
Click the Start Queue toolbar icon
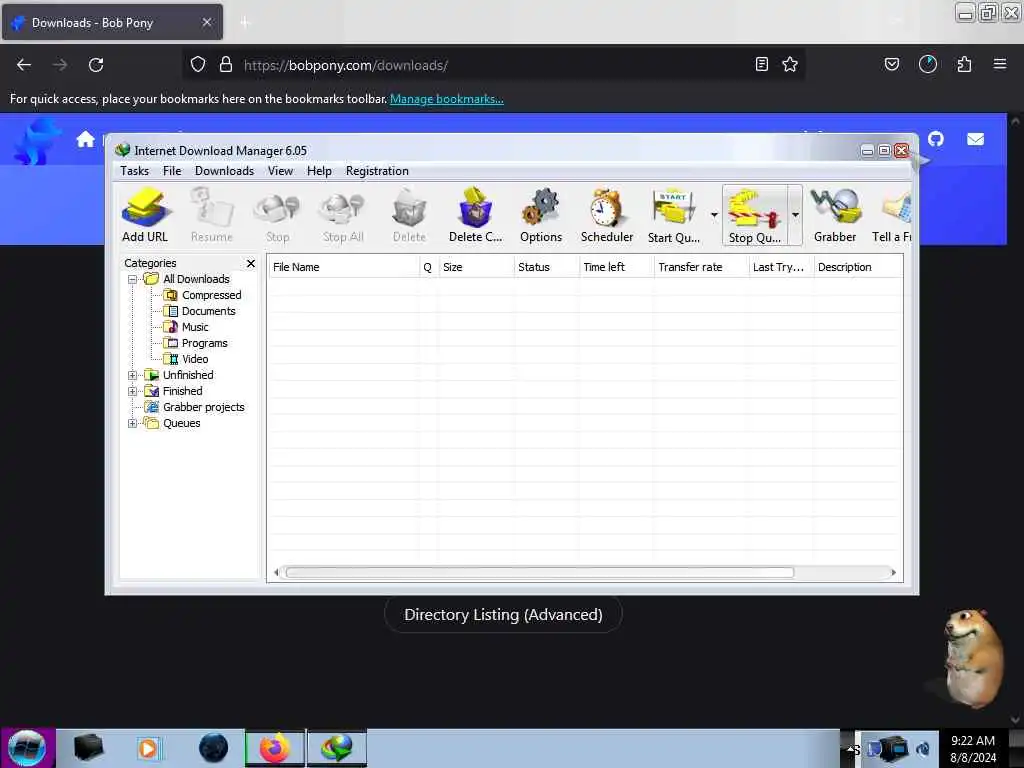coord(673,215)
